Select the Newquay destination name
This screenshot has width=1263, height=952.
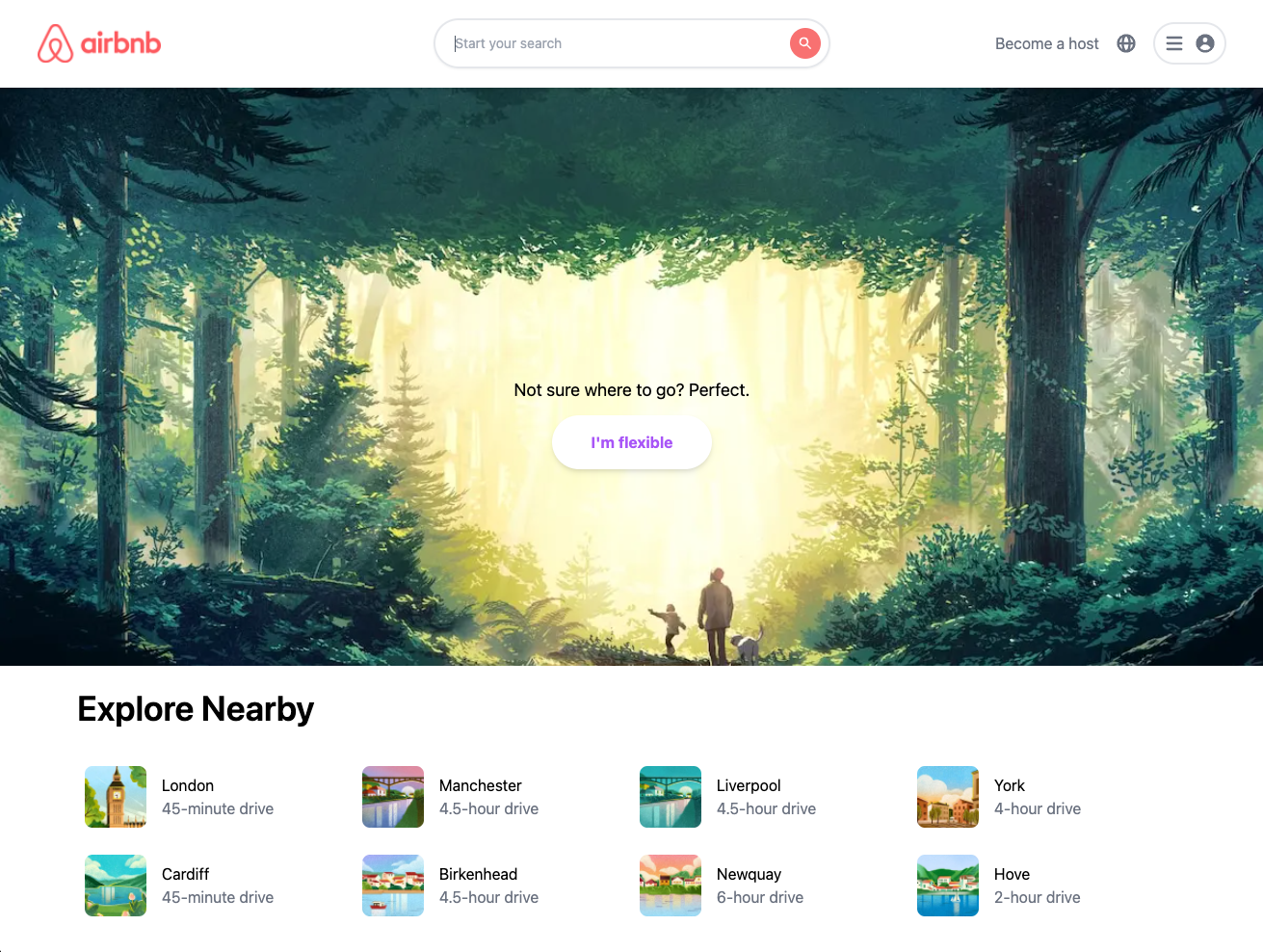point(749,874)
